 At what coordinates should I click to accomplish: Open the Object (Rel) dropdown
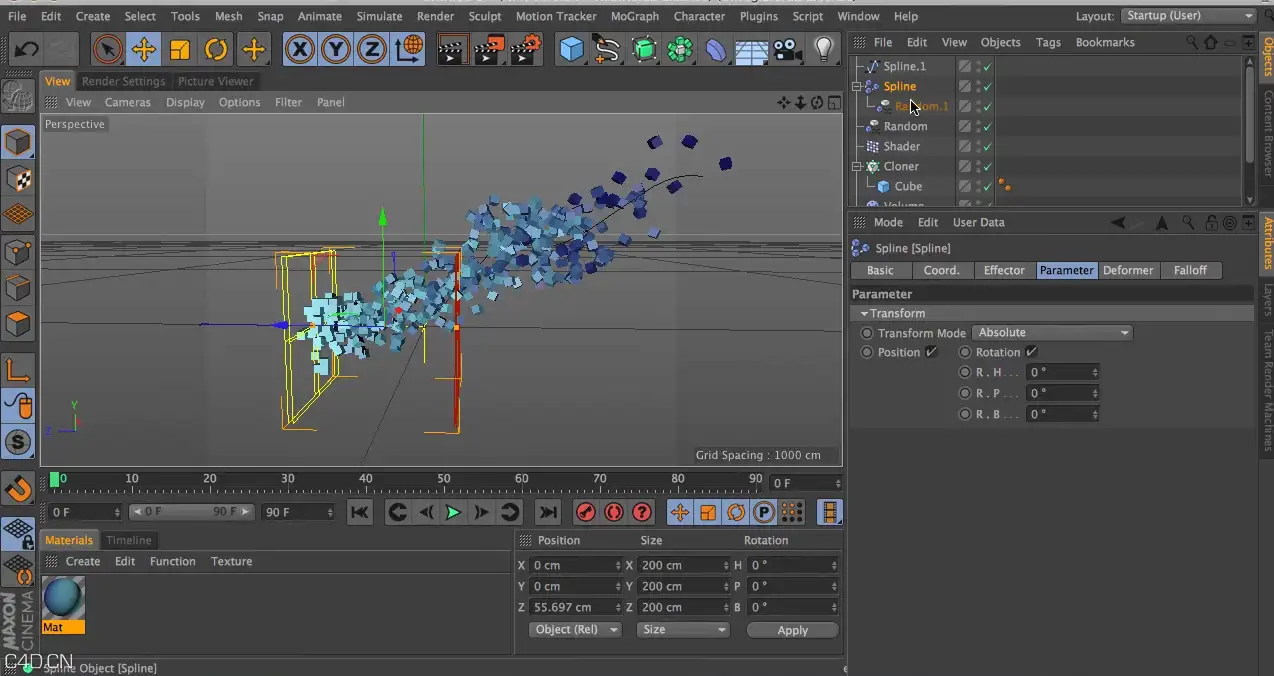(575, 630)
